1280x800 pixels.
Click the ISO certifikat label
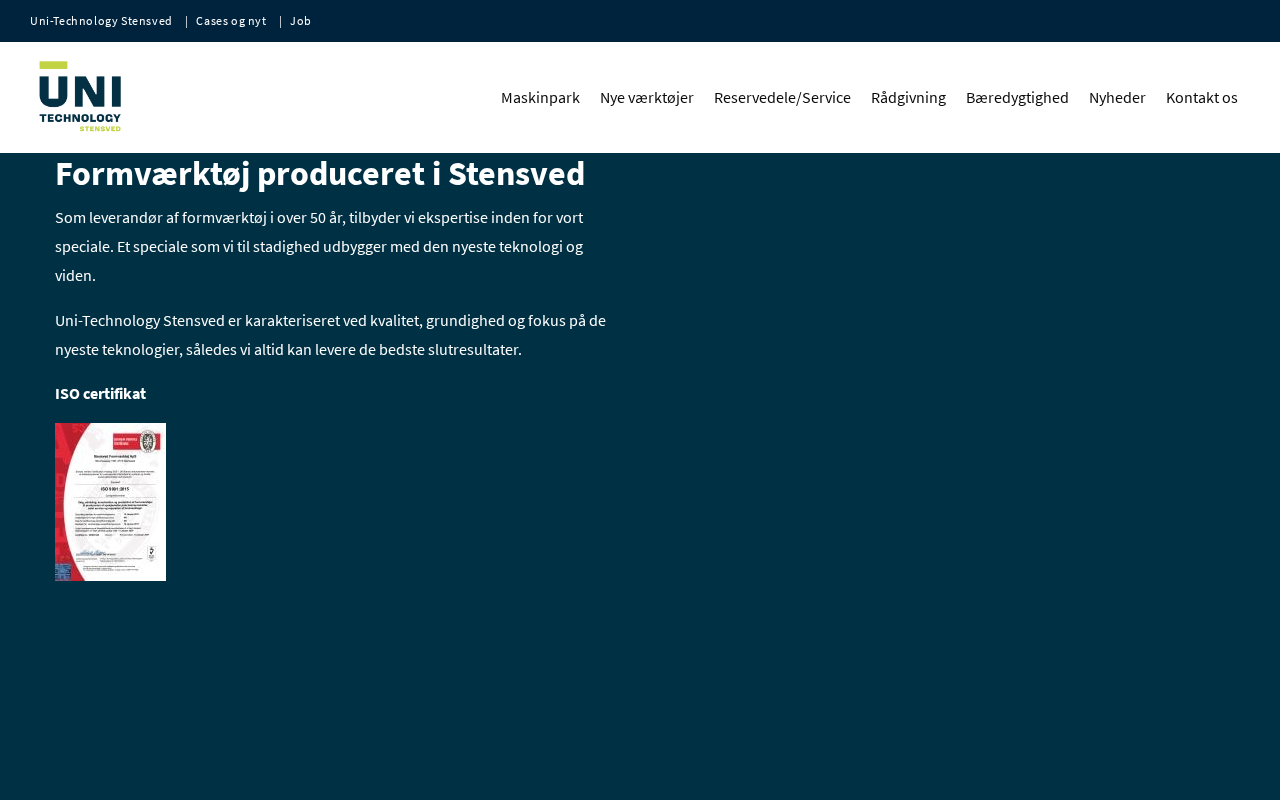[100, 393]
